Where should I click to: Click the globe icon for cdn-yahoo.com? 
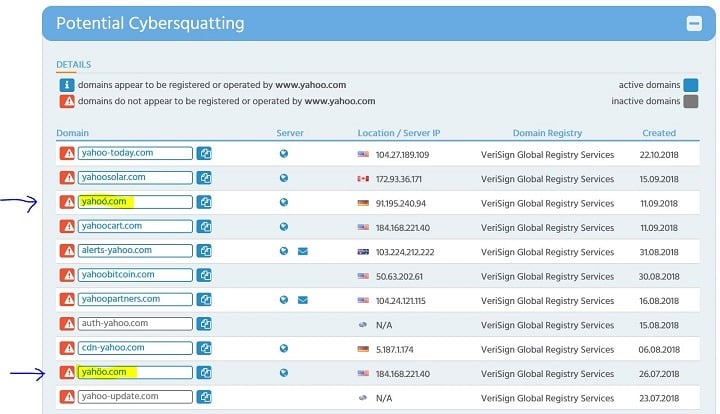[x=284, y=348]
